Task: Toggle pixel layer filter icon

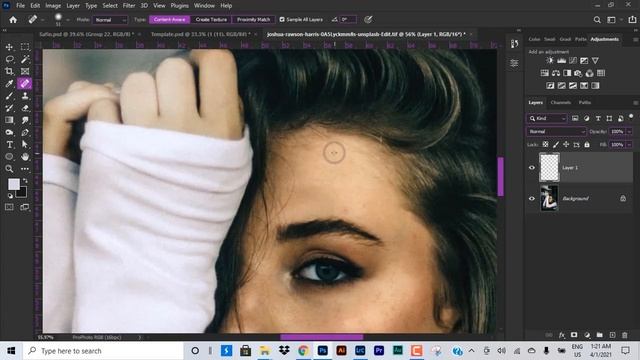Action: 575,118
